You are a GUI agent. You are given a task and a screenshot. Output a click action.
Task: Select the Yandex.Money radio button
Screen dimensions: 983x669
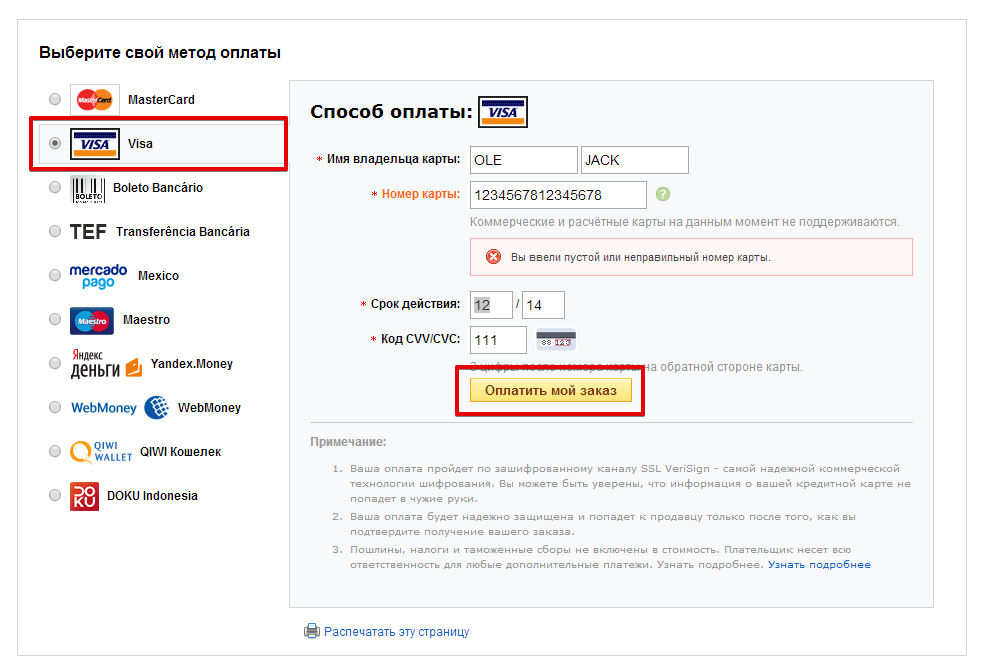point(55,363)
